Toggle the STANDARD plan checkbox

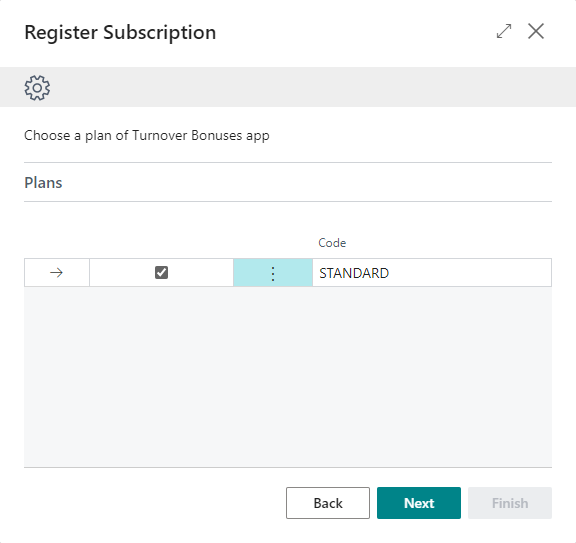pos(161,273)
